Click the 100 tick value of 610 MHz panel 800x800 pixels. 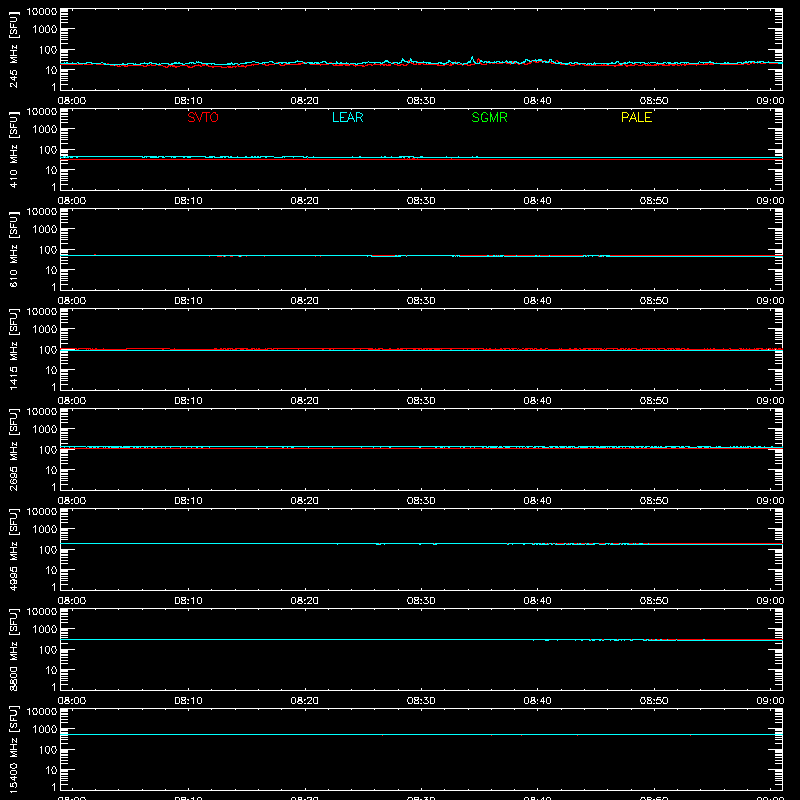(x=48, y=249)
